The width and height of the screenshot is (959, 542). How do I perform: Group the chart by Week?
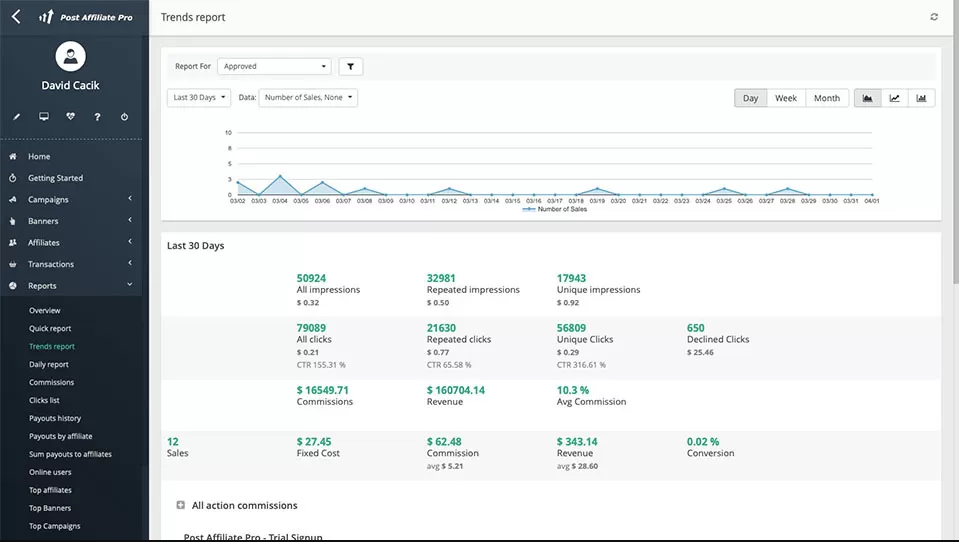(786, 98)
